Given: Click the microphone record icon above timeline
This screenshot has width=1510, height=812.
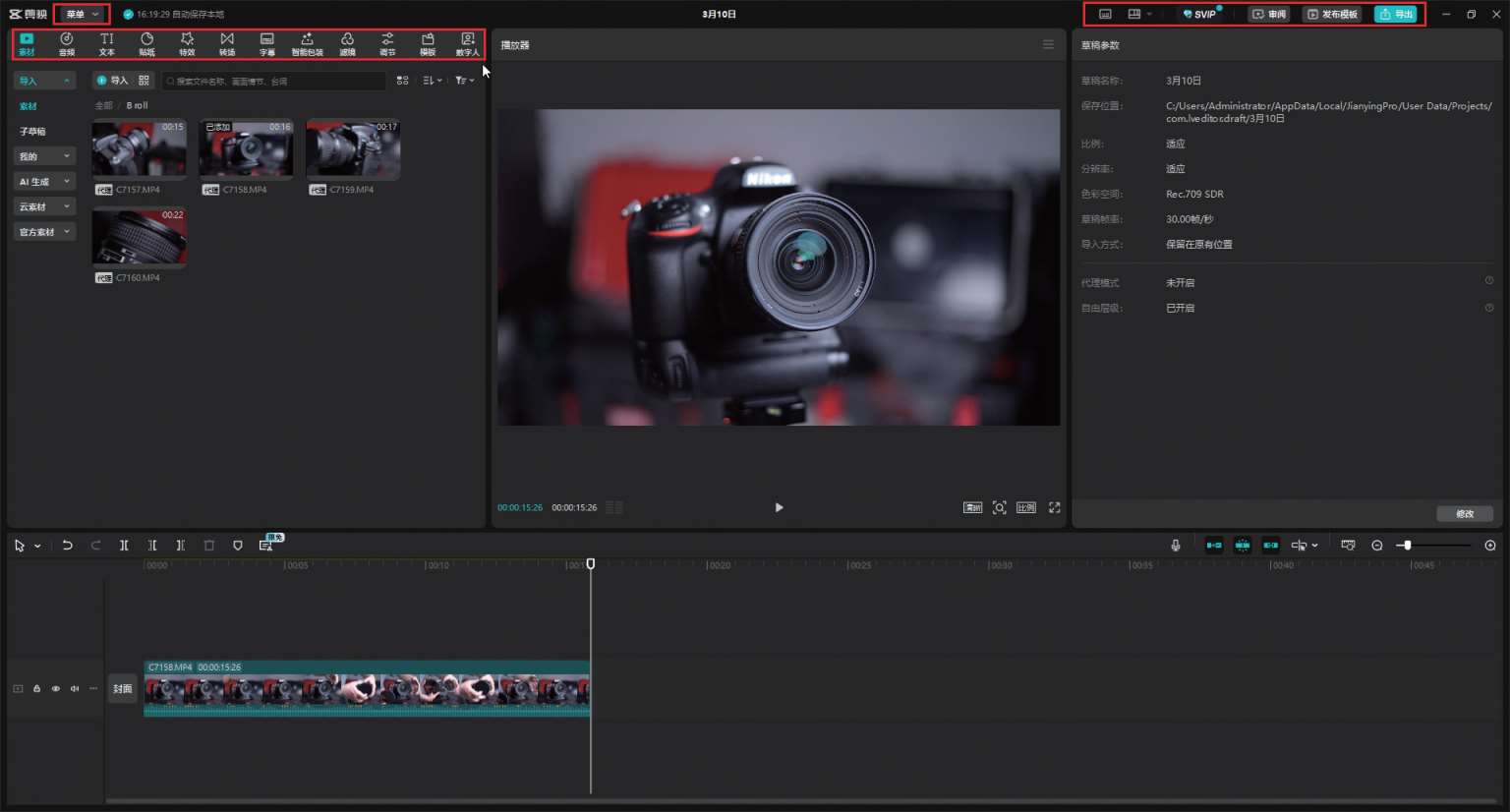Looking at the screenshot, I should (1175, 546).
